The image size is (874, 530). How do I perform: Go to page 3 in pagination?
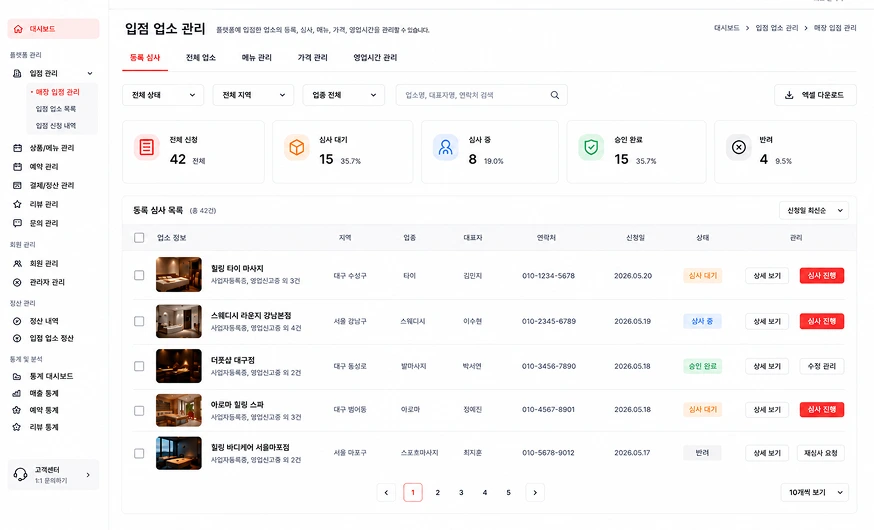[461, 493]
